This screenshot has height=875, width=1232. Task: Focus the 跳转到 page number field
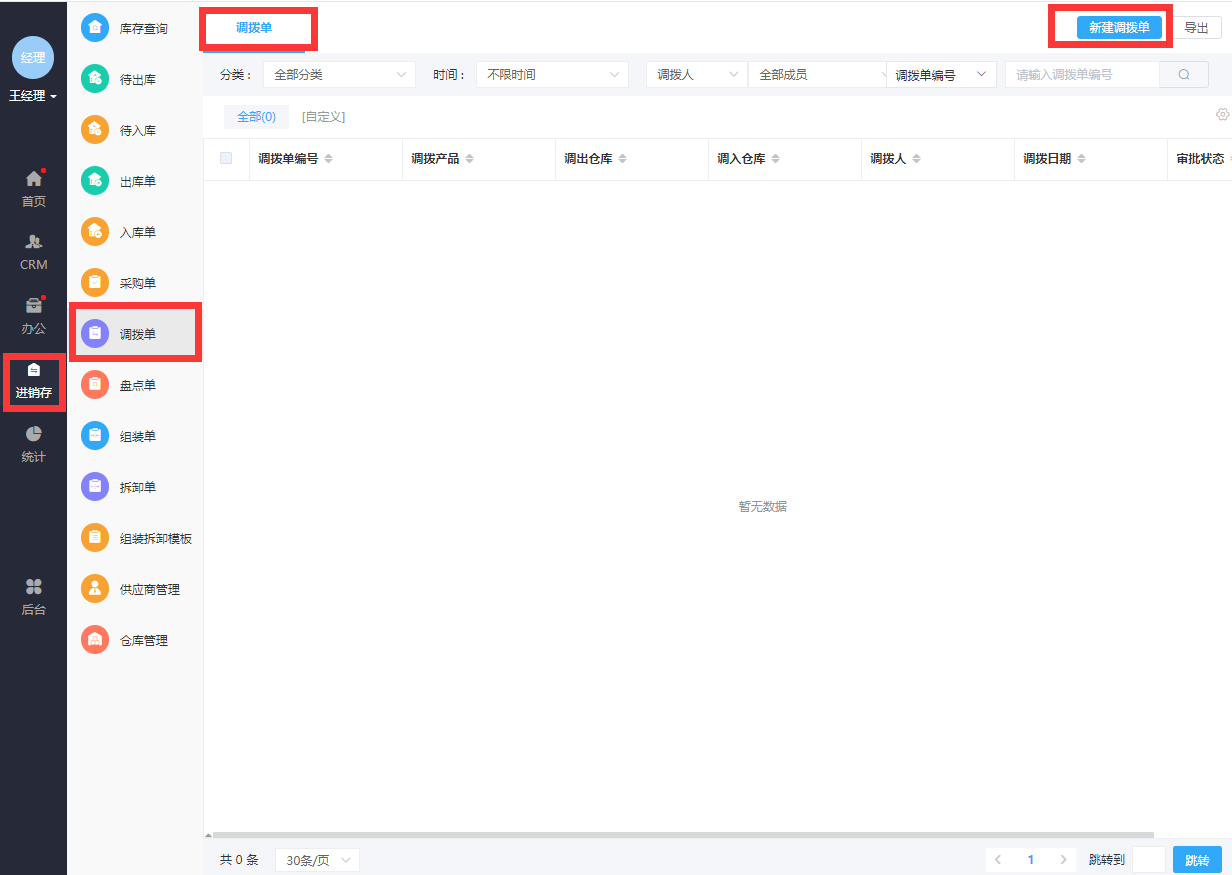pos(1149,860)
